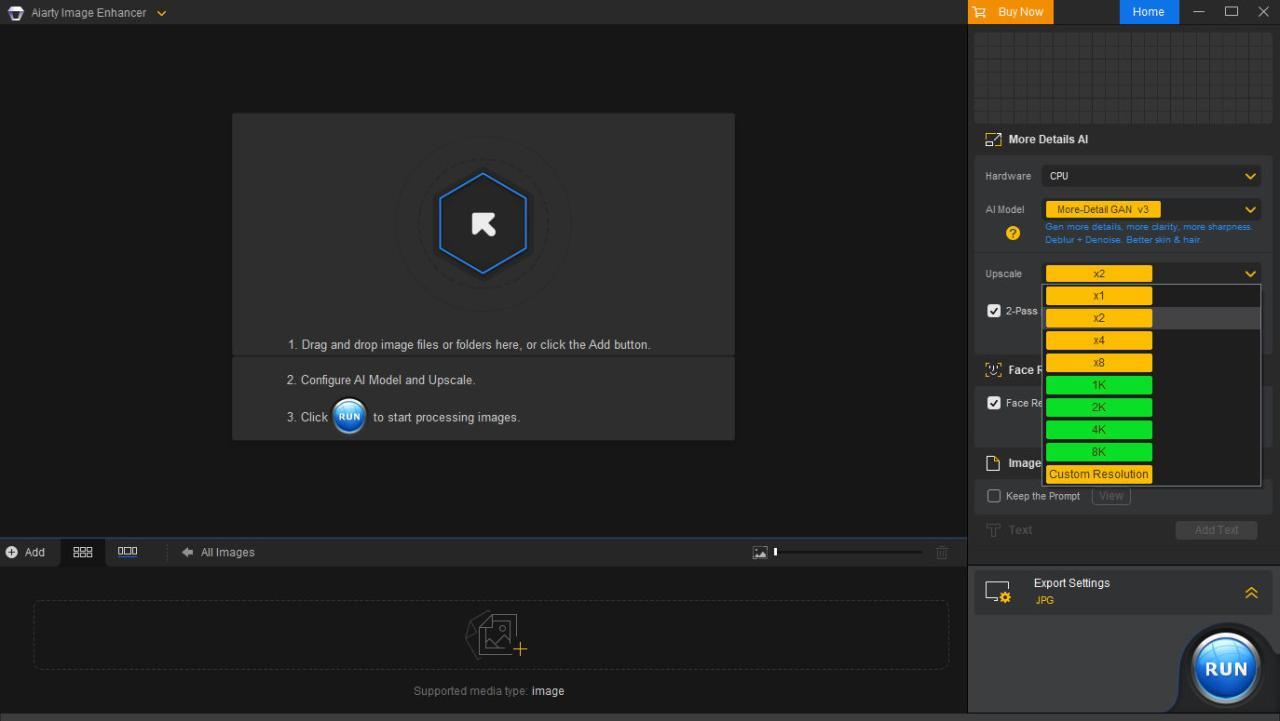Choose the 4K upscale option

click(1099, 430)
